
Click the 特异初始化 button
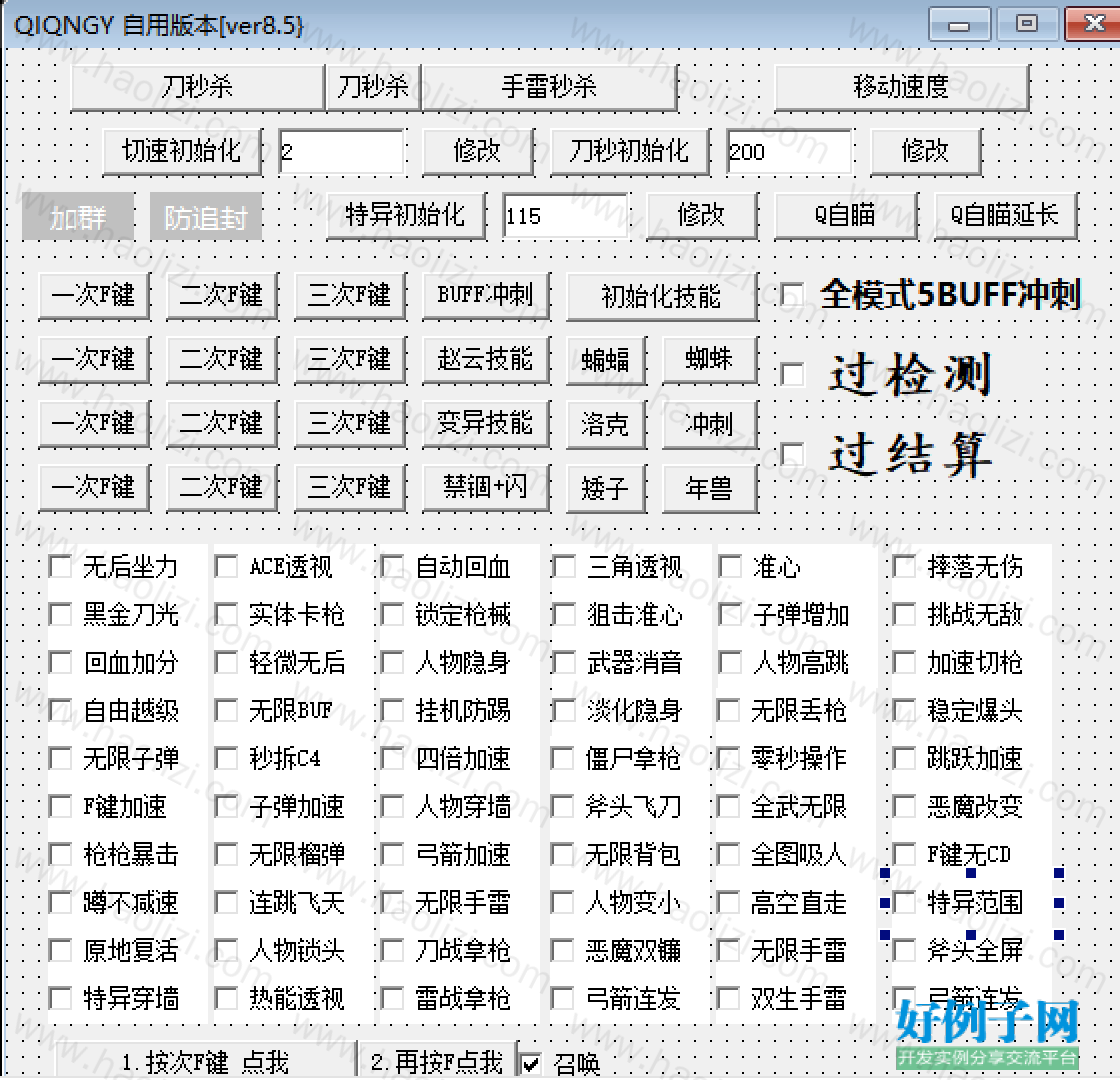[x=406, y=215]
